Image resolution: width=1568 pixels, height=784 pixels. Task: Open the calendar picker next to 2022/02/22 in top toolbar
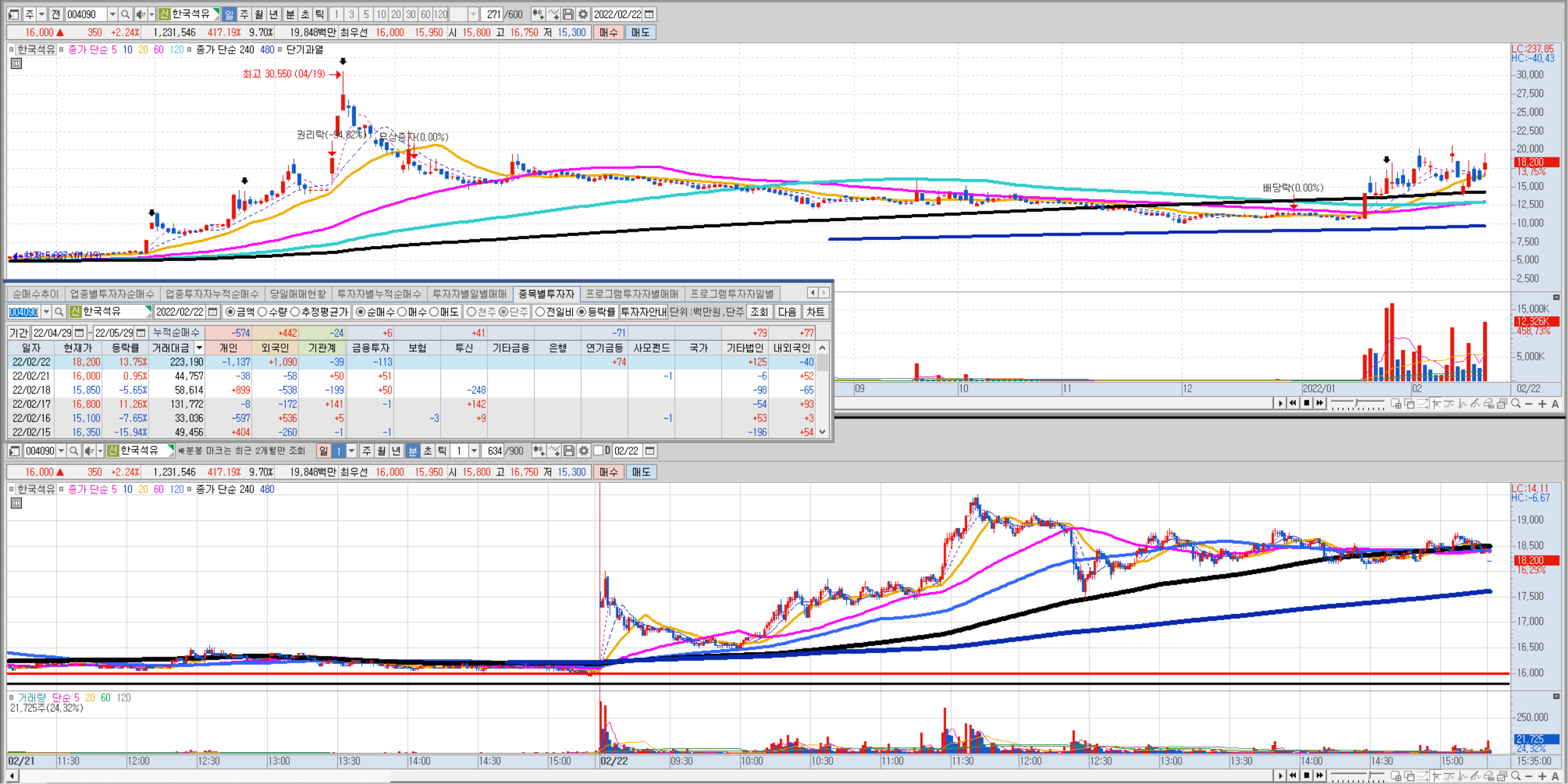[x=649, y=14]
